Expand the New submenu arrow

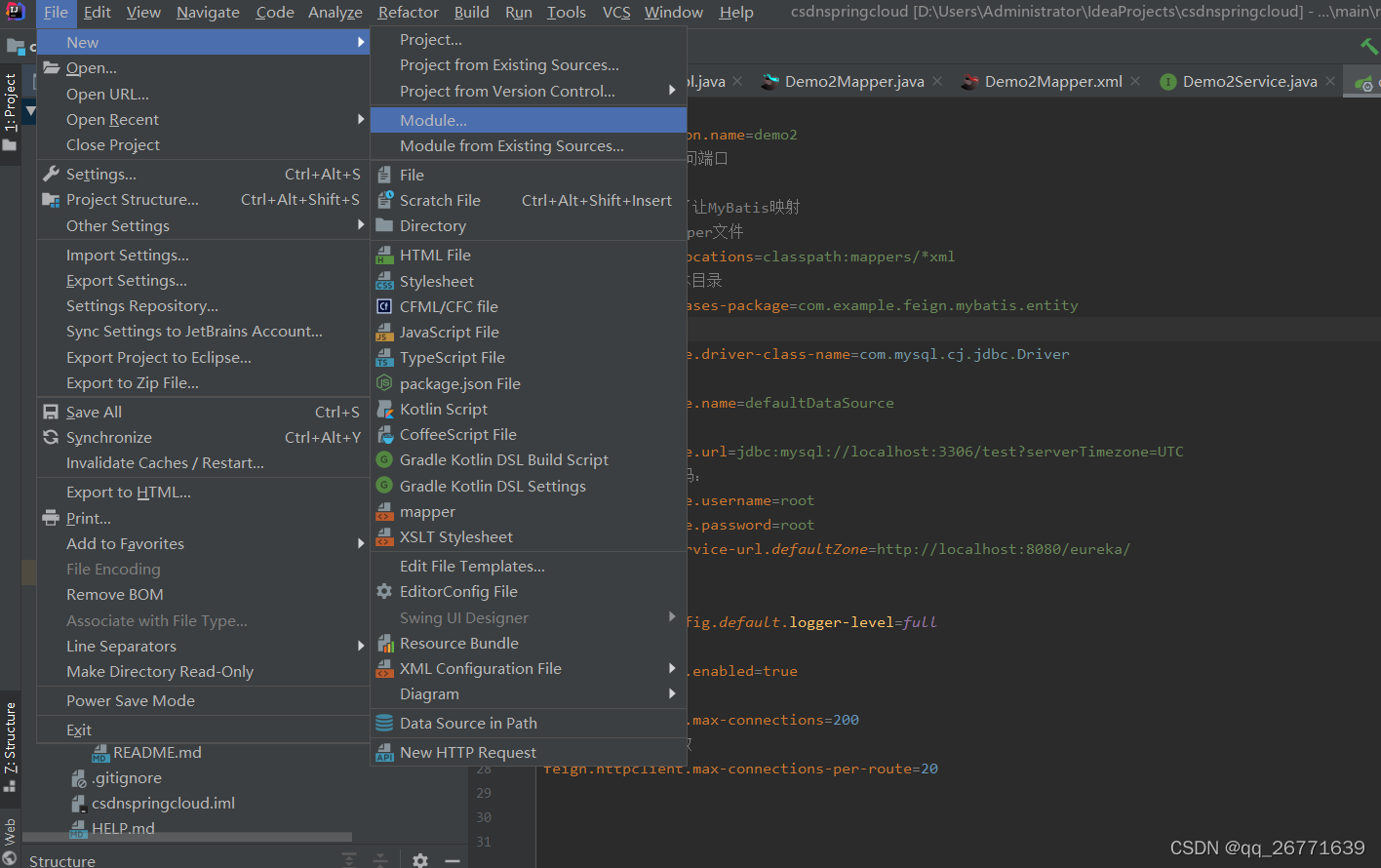click(x=361, y=42)
